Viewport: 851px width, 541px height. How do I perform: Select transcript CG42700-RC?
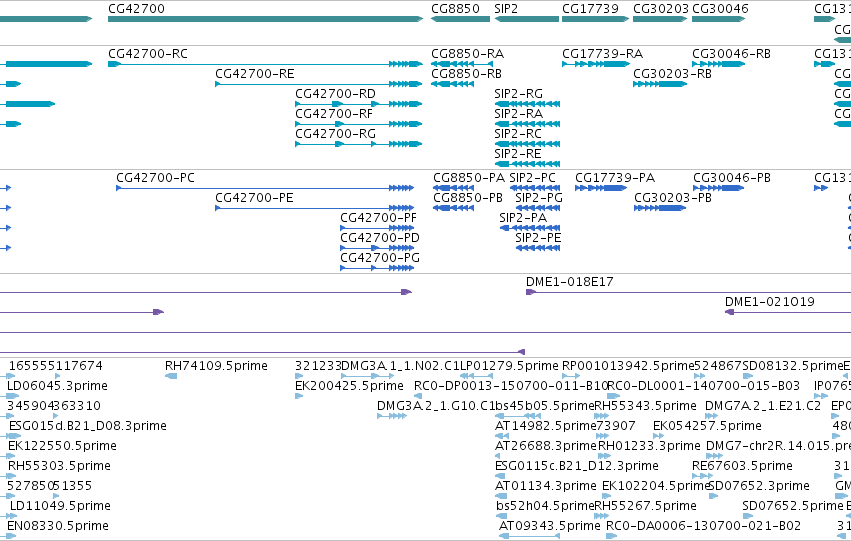[265, 64]
